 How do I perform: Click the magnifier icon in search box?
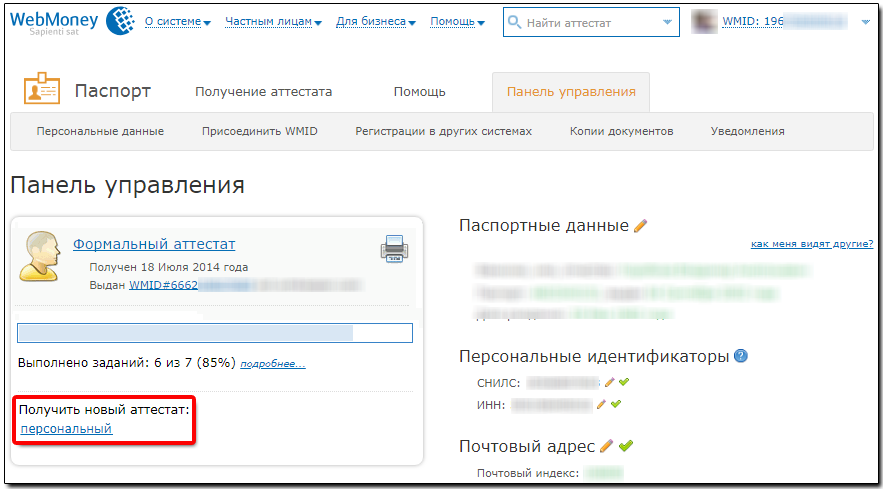514,22
